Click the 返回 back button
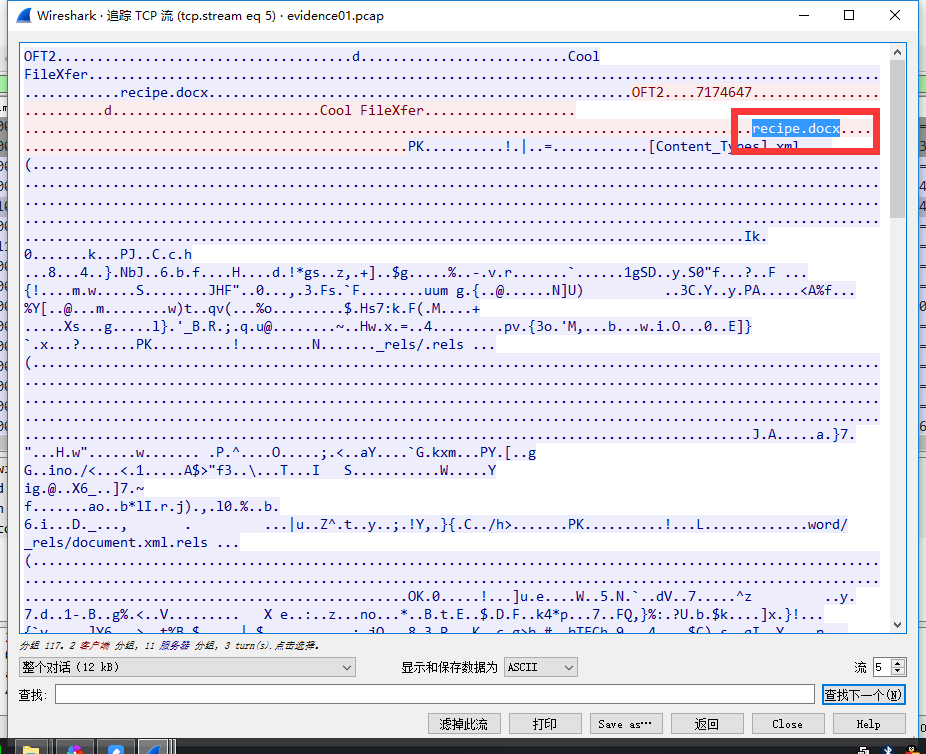Image resolution: width=926 pixels, height=754 pixels. (x=707, y=724)
